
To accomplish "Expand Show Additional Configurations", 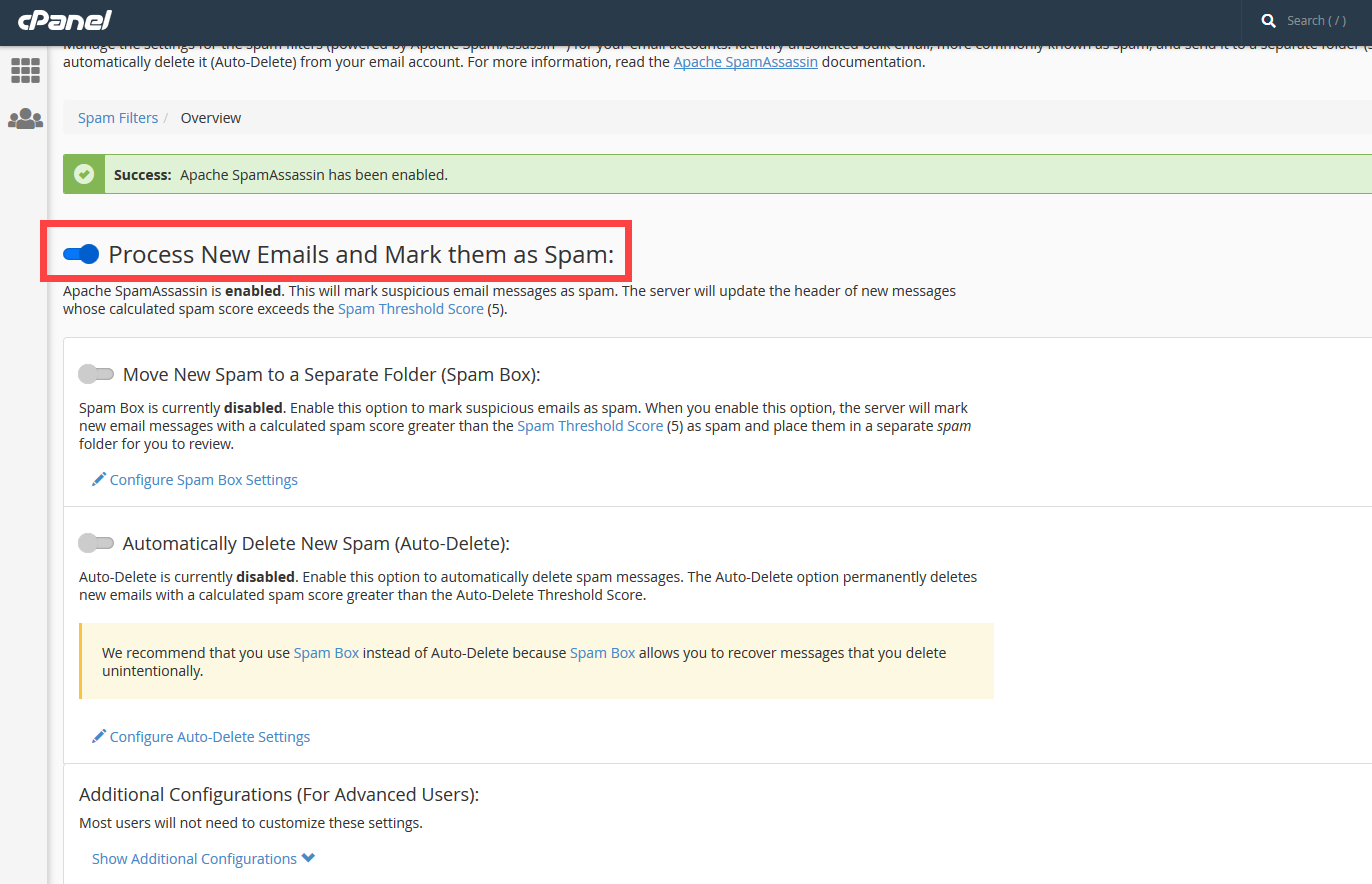I will [194, 859].
